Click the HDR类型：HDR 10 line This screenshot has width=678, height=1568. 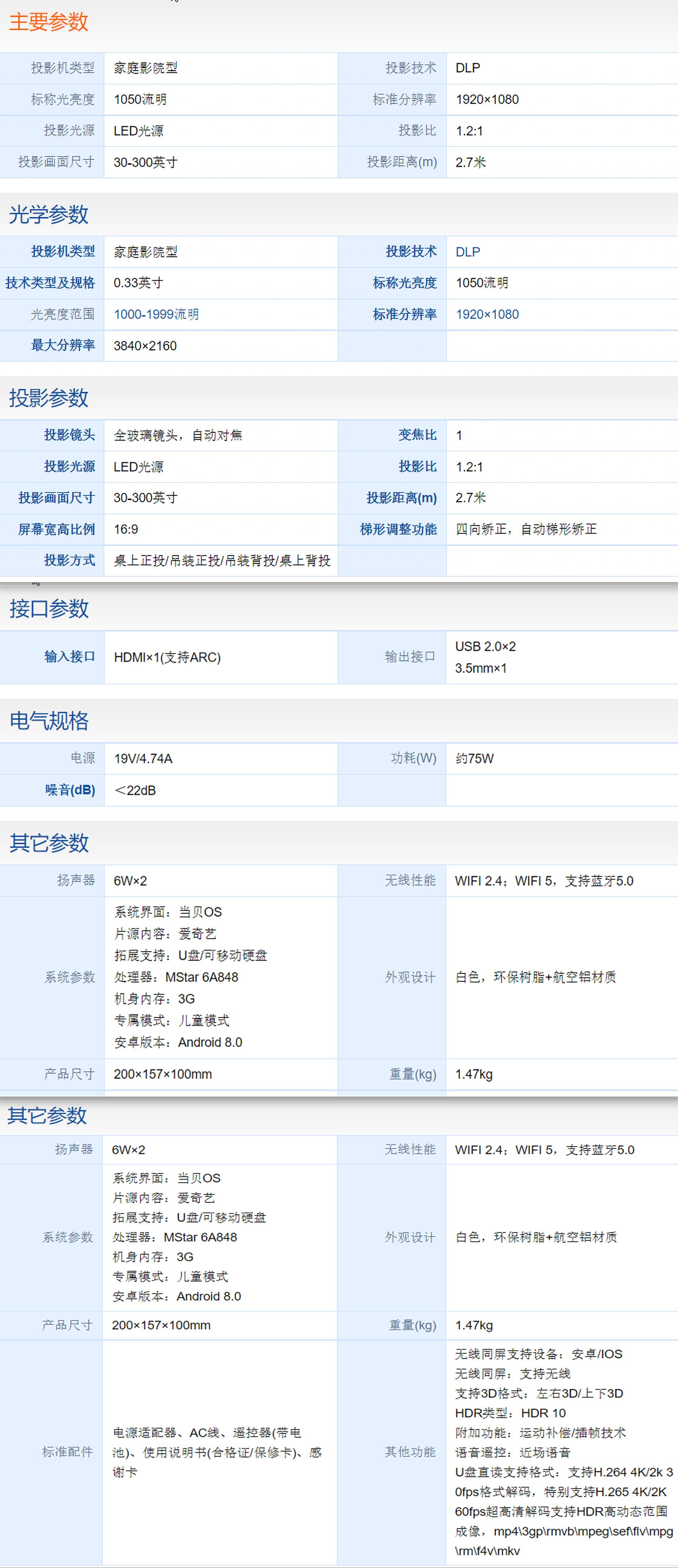pos(511,1414)
